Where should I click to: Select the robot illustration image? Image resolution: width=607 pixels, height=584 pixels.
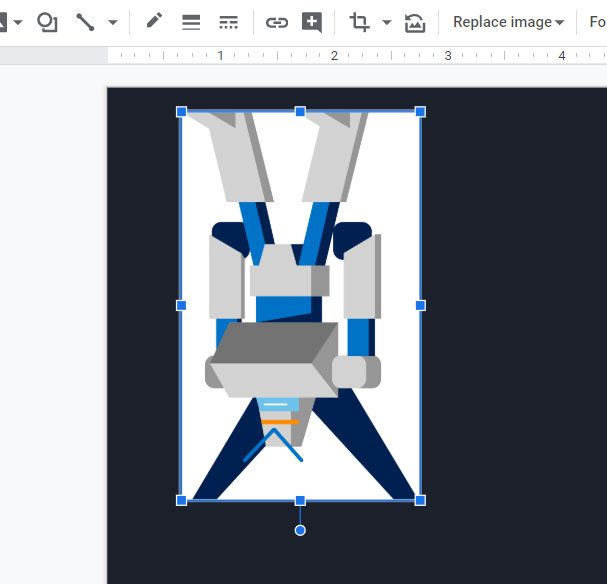click(300, 300)
